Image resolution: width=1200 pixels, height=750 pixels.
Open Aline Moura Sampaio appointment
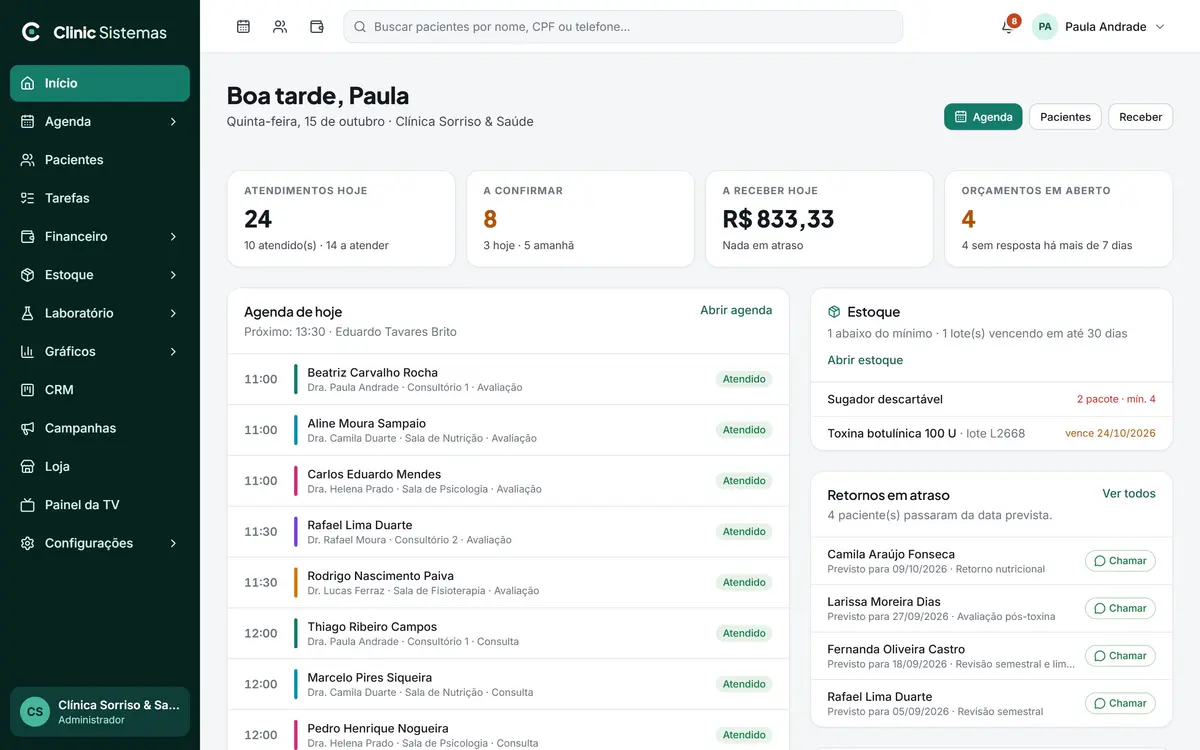click(x=508, y=430)
